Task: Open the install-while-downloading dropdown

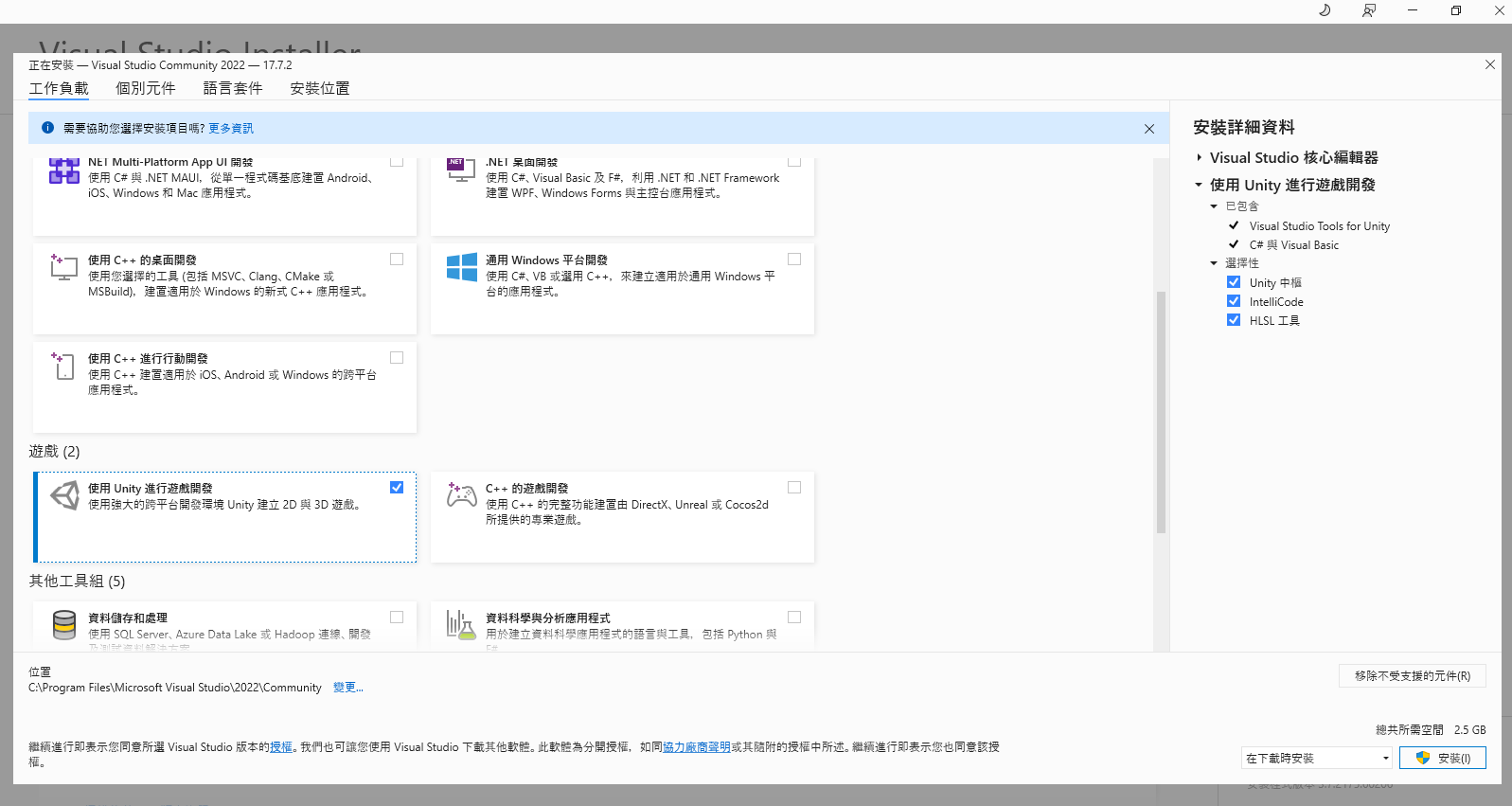Action: click(1317, 758)
